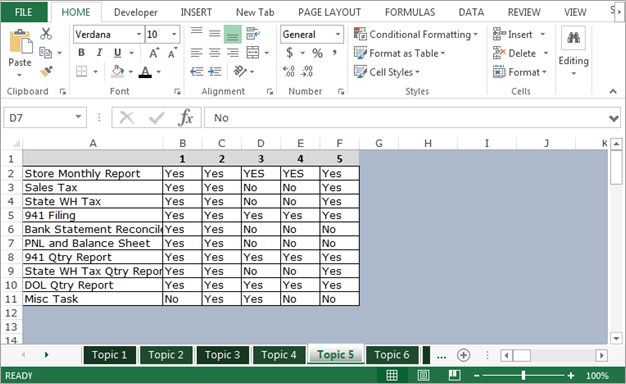The image size is (626, 384).
Task: Click the Copy icon in Clipboard
Action: [45, 53]
